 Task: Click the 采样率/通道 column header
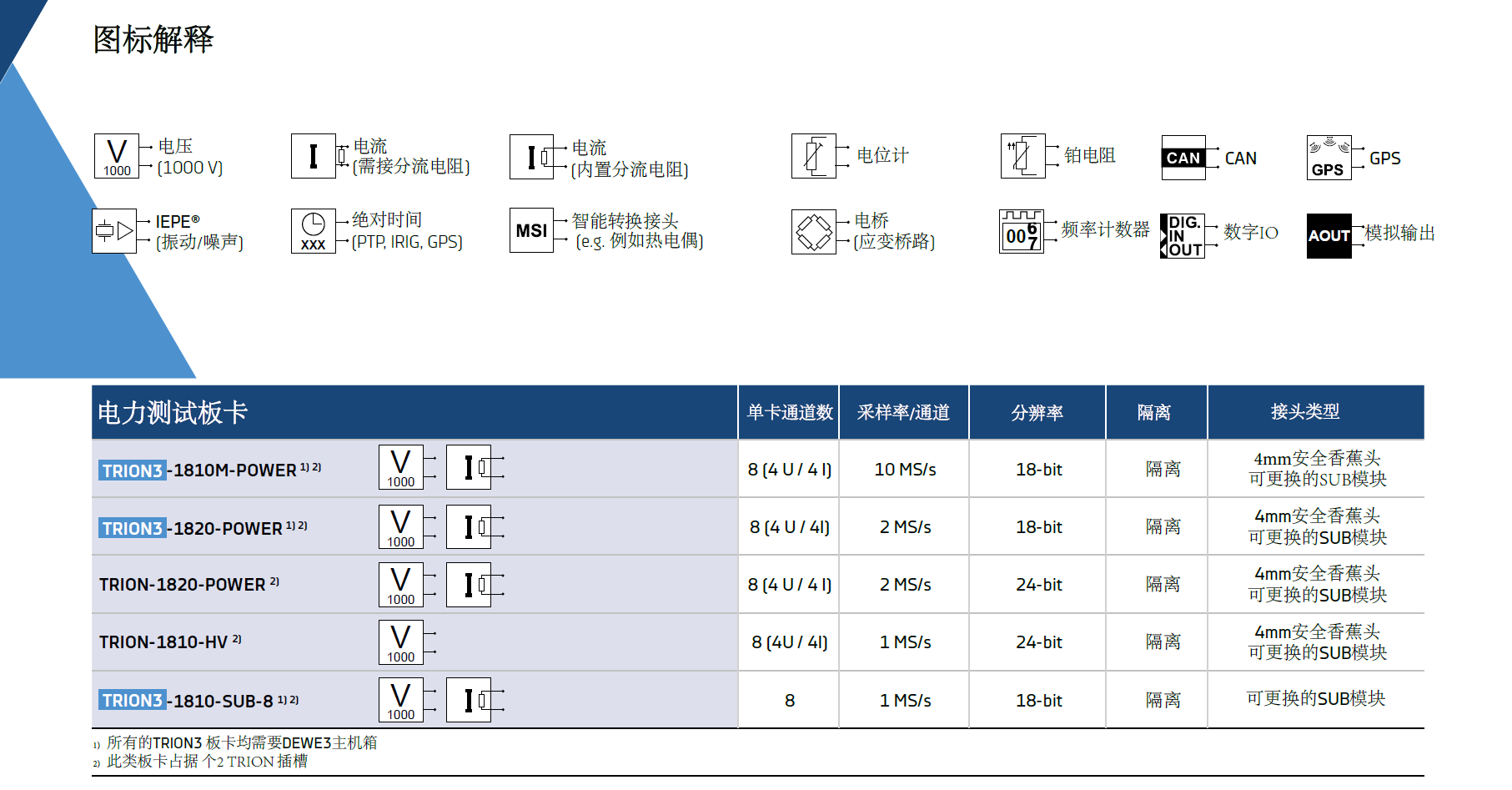coord(903,413)
